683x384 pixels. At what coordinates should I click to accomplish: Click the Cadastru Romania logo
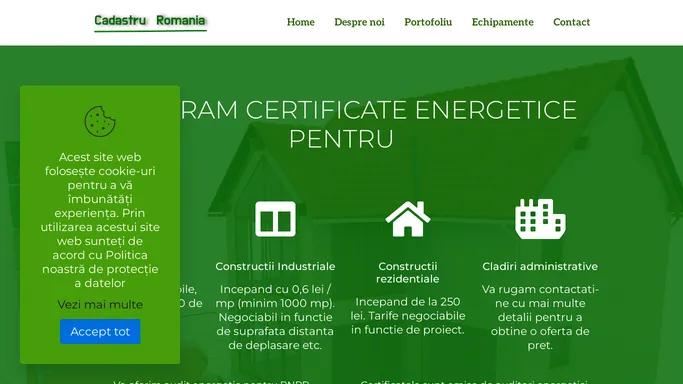(x=150, y=21)
